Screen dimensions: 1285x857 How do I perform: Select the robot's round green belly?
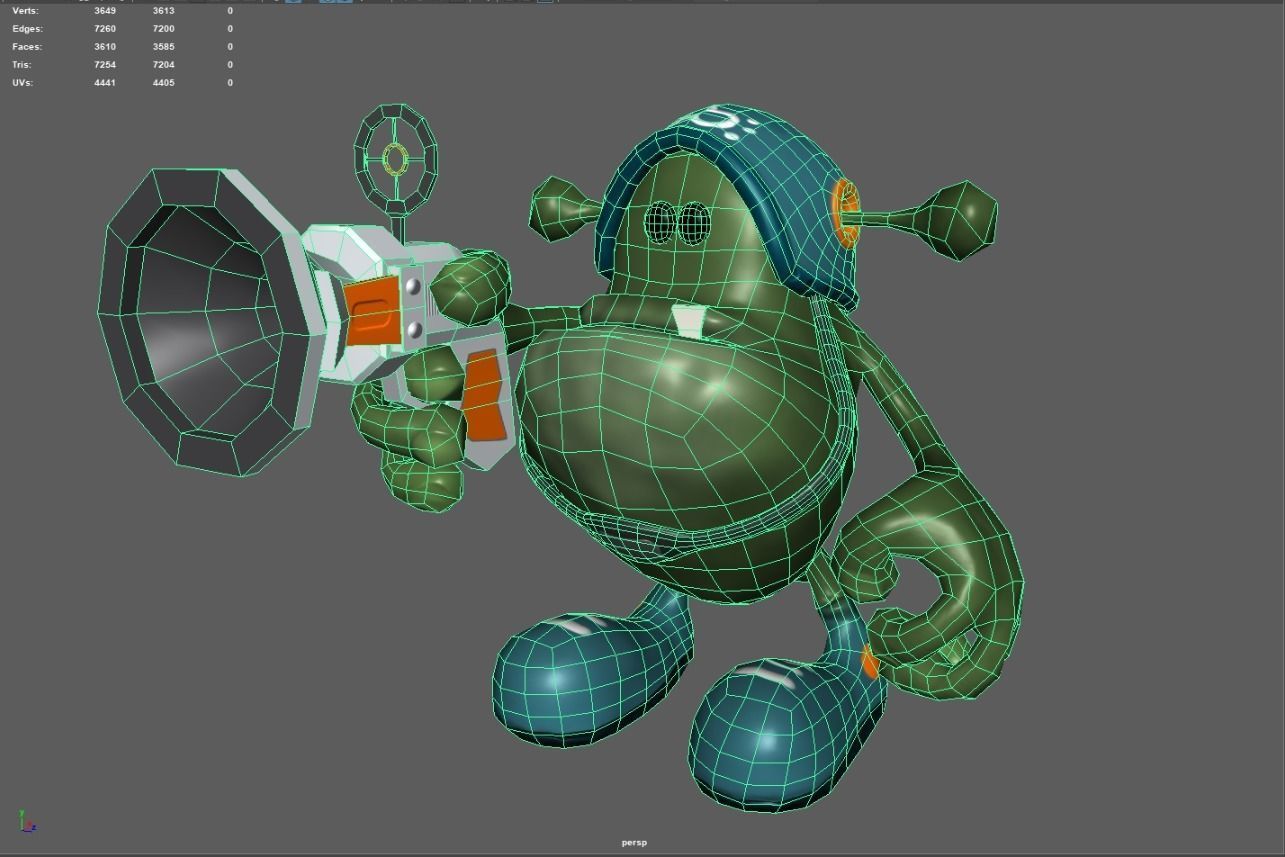(685, 430)
